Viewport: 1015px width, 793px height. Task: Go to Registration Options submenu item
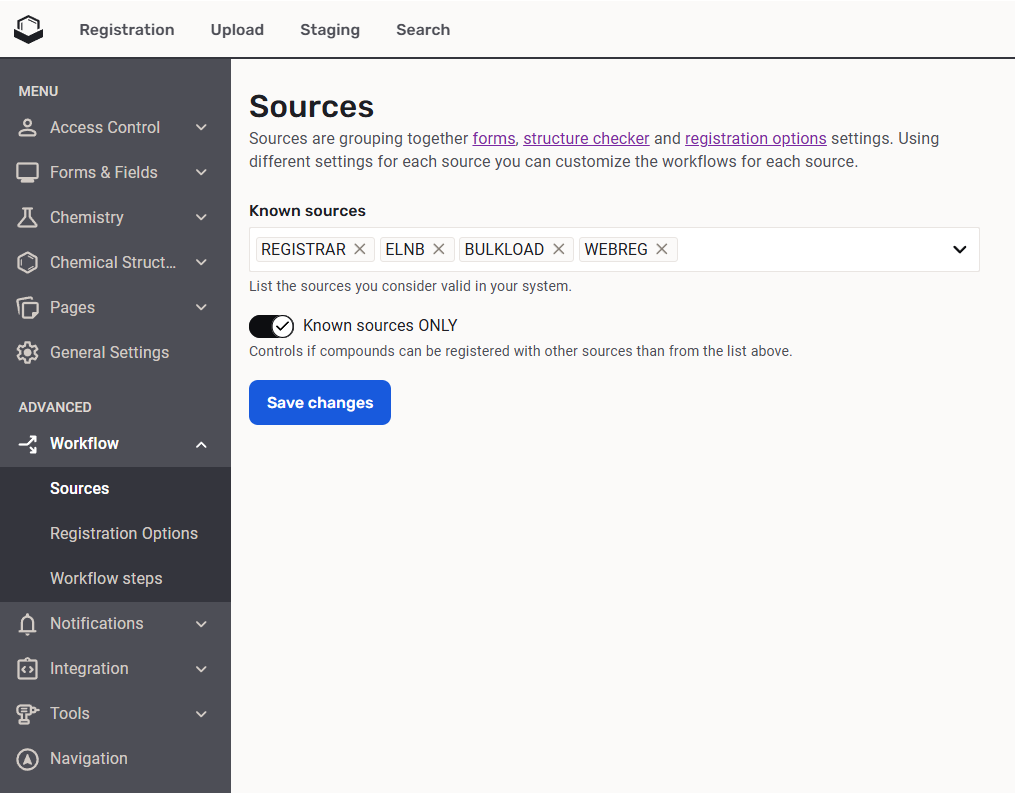[124, 534]
